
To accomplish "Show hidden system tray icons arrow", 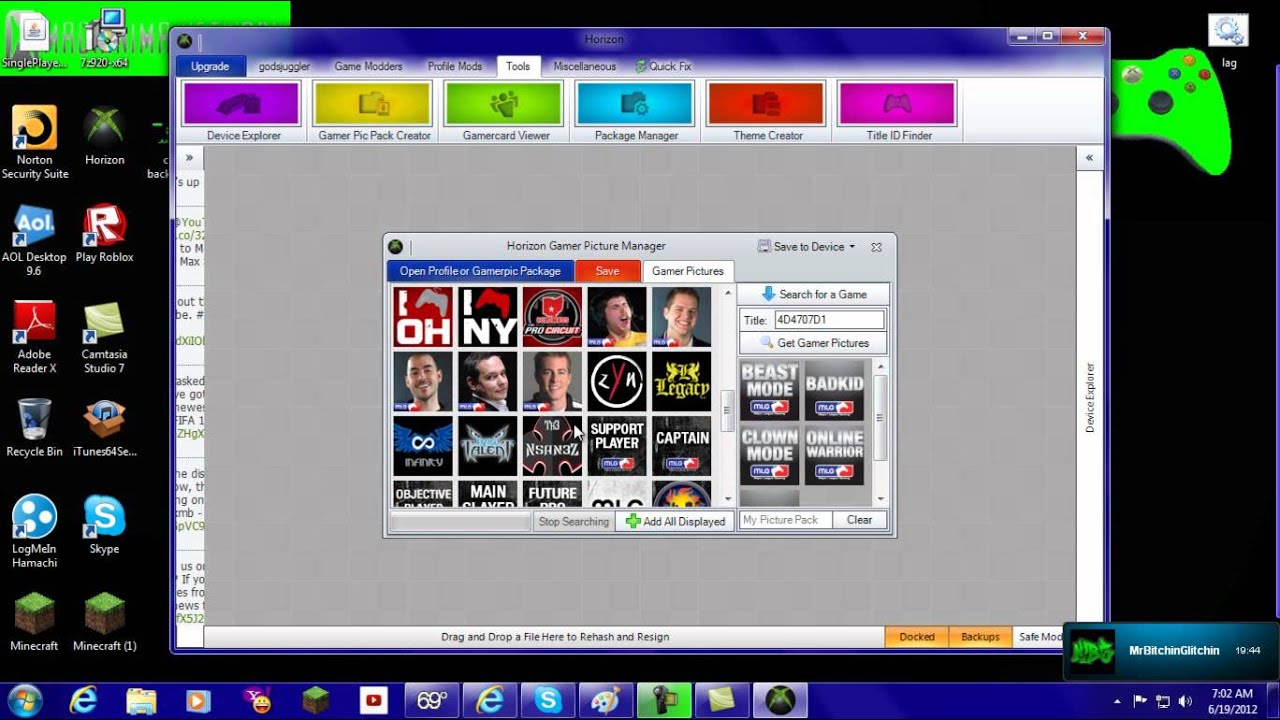I will coord(1117,701).
